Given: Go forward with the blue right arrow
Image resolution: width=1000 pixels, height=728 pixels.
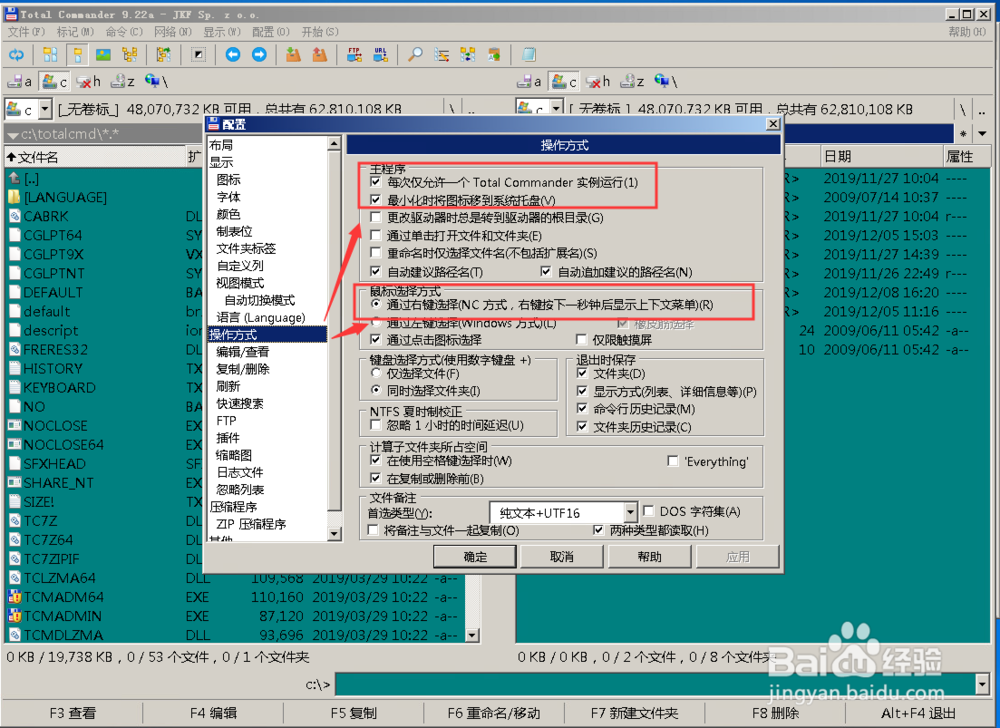Looking at the screenshot, I should click(x=259, y=55).
